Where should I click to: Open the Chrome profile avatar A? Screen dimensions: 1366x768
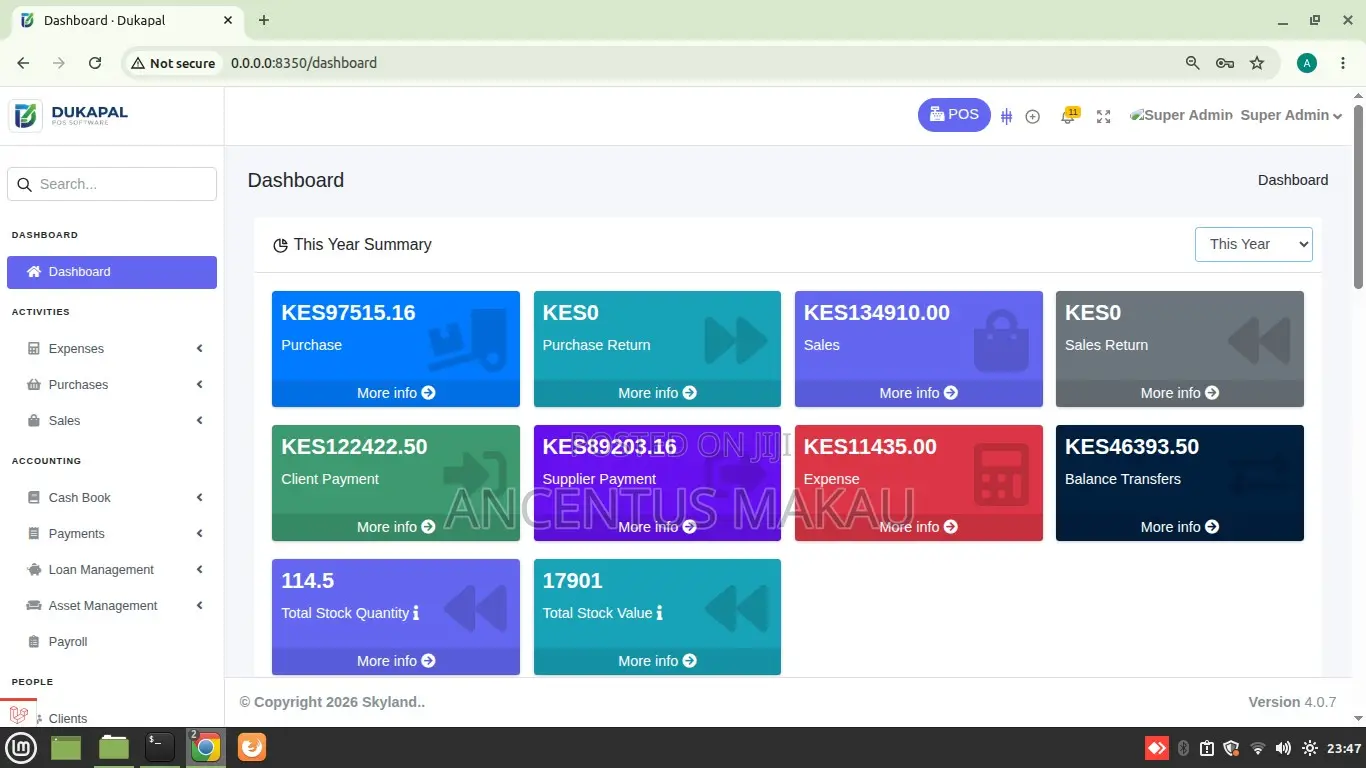(1307, 63)
